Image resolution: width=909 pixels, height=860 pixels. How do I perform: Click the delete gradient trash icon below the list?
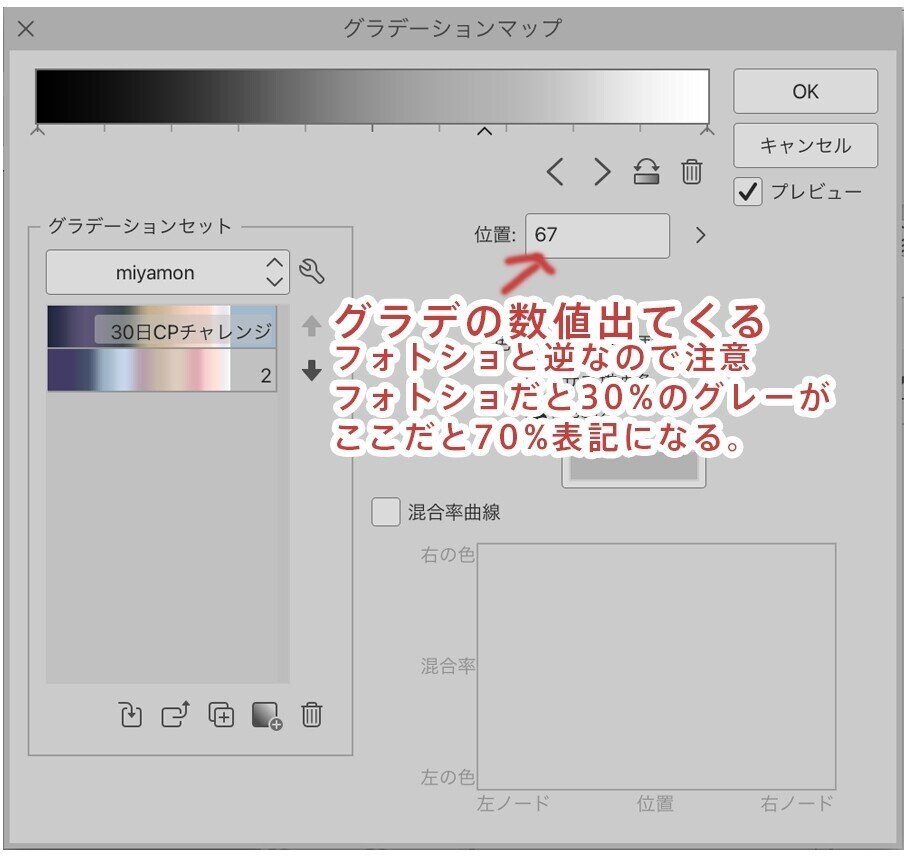click(x=312, y=716)
